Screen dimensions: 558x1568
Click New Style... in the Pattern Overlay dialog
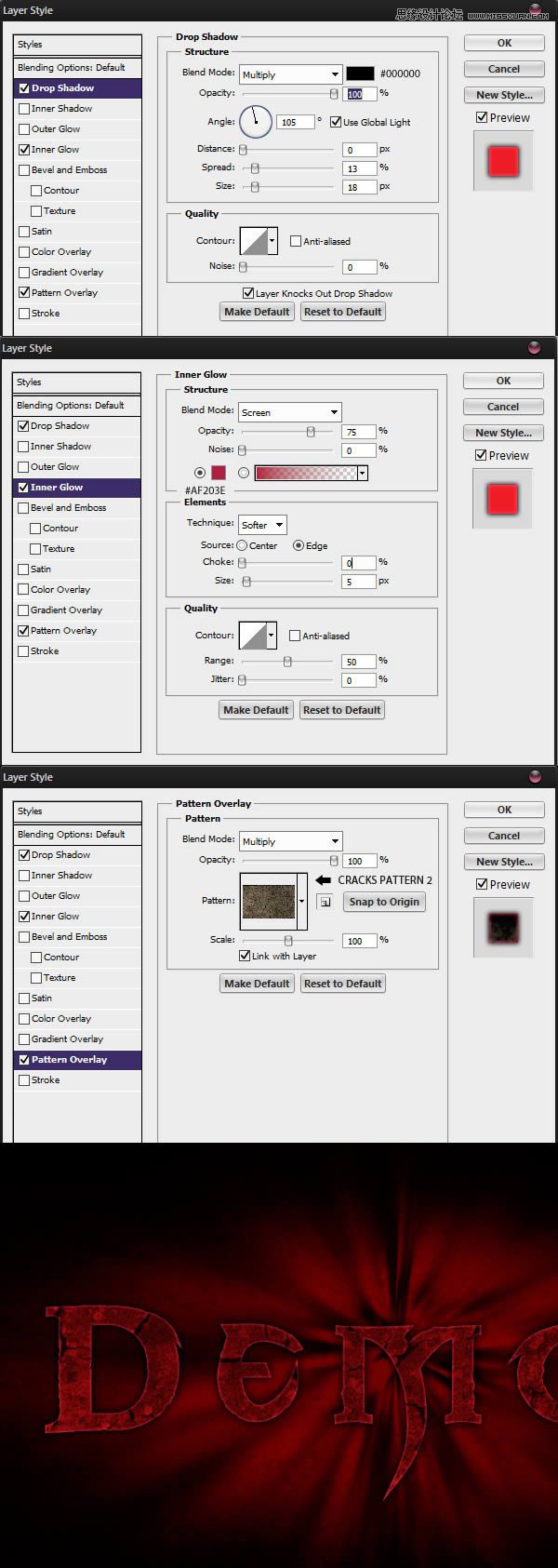pyautogui.click(x=504, y=862)
